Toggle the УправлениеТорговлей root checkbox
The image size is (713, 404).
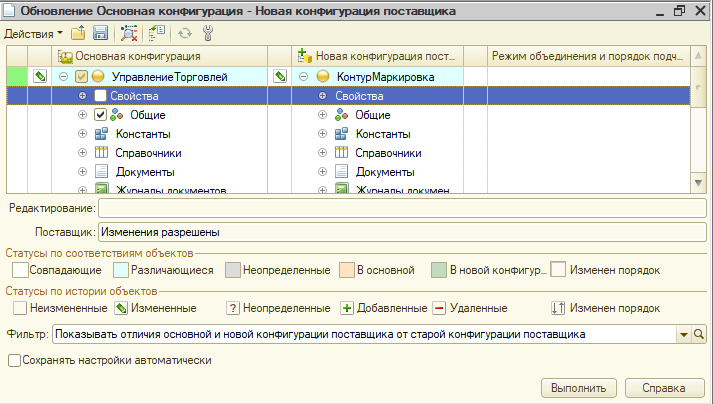coord(81,76)
